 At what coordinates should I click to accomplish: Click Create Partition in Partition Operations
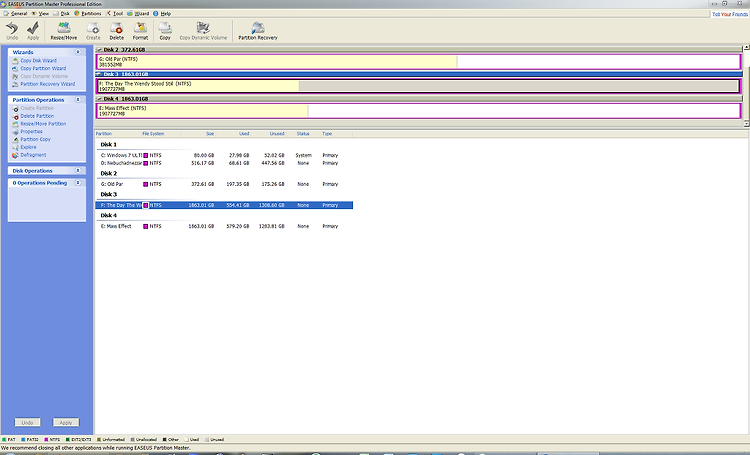[x=37, y=108]
